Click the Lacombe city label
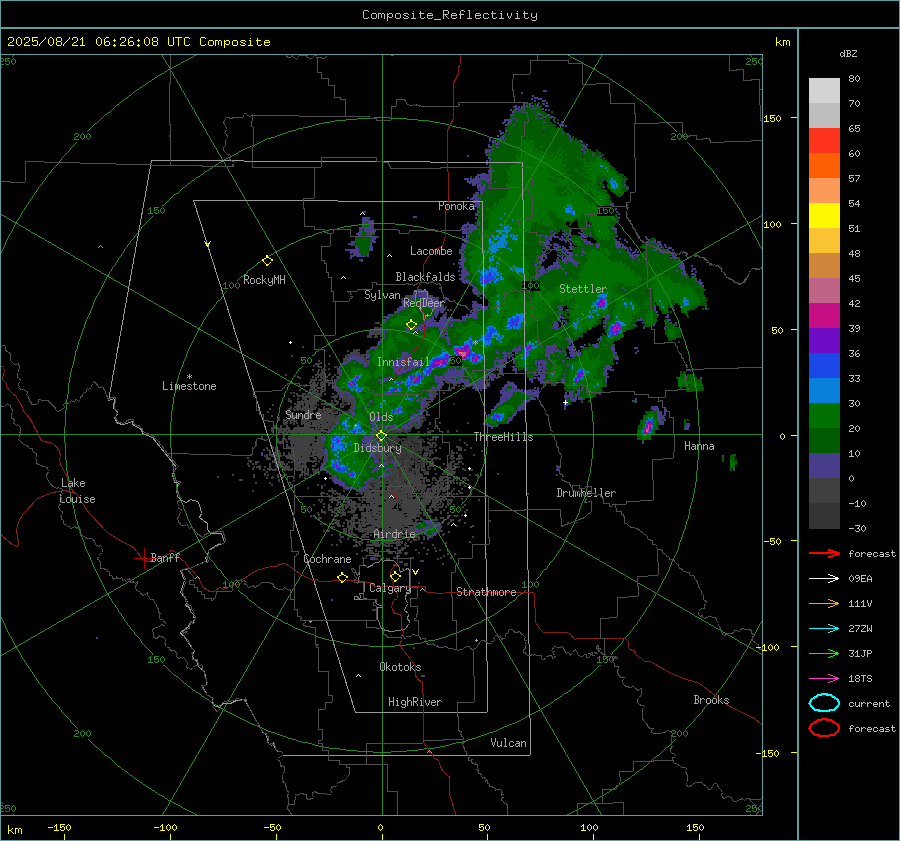900x841 pixels. (431, 251)
